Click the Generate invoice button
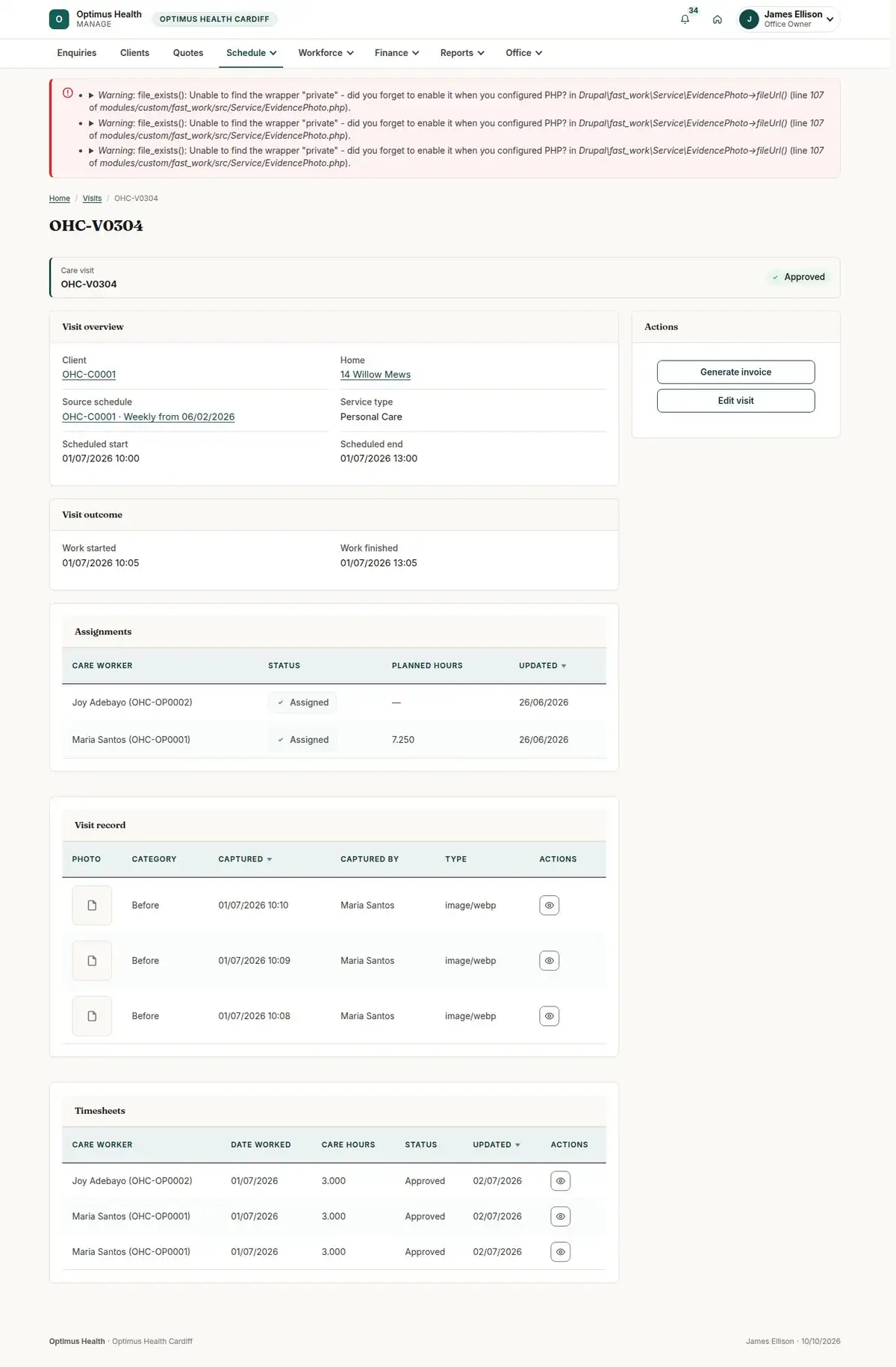The width and height of the screenshot is (896, 1367). click(x=735, y=372)
